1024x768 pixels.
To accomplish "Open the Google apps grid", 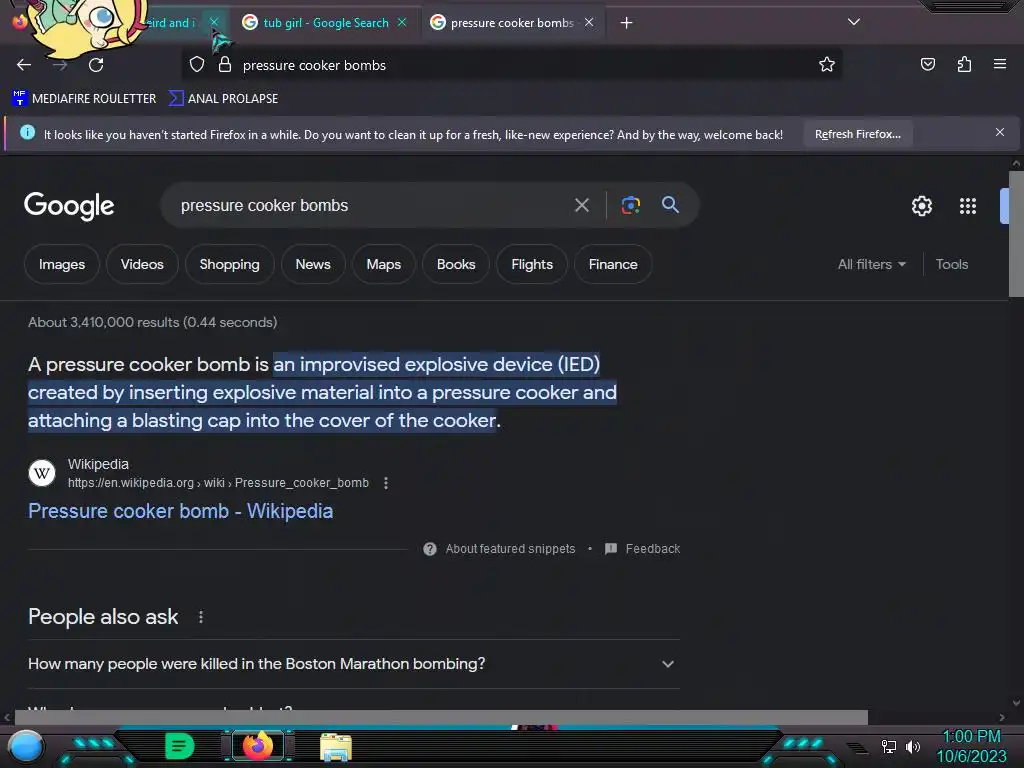I will tap(968, 206).
